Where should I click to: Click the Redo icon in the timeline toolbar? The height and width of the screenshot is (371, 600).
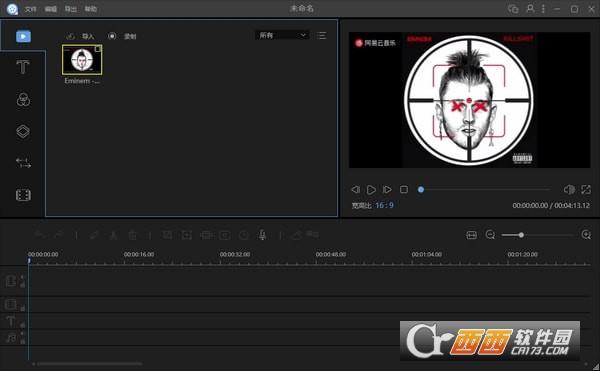(x=59, y=235)
